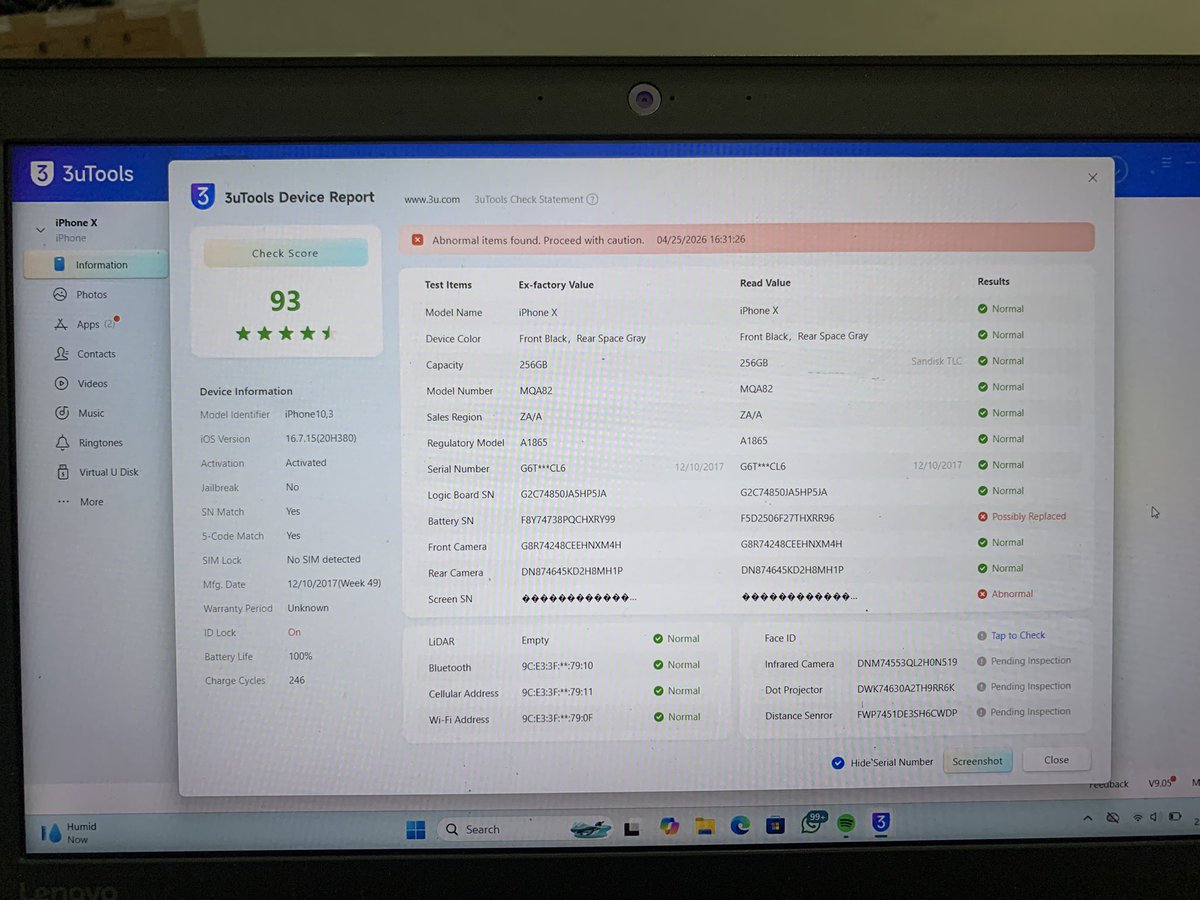Open Ringtones in the sidebar
The width and height of the screenshot is (1200, 900).
pos(100,443)
